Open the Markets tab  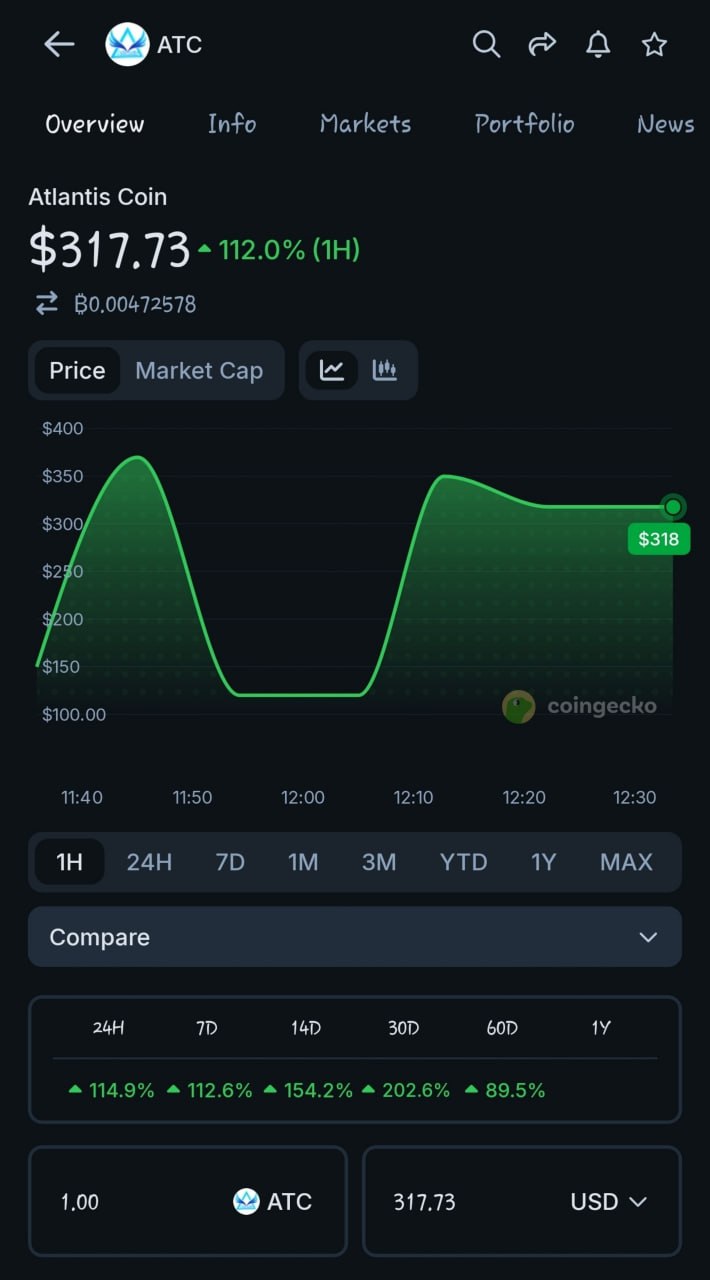[x=365, y=124]
